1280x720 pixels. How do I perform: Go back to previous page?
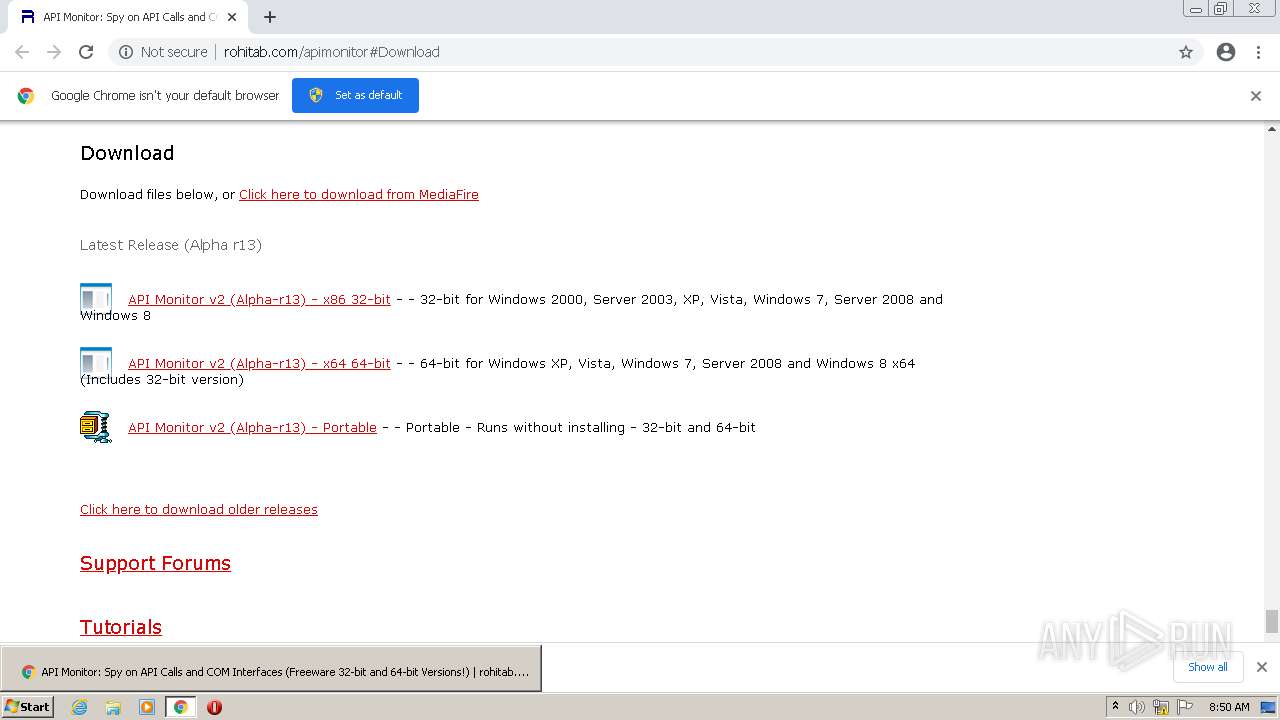(x=22, y=52)
